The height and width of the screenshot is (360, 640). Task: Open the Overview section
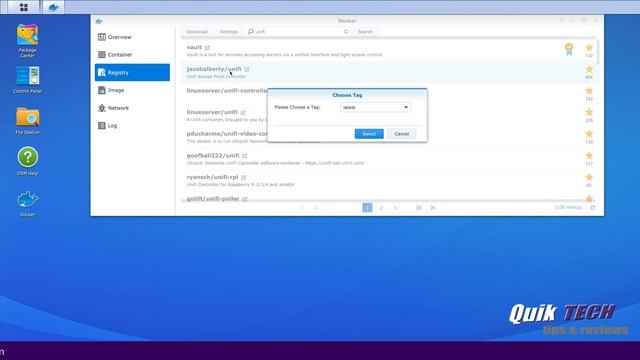click(x=132, y=37)
